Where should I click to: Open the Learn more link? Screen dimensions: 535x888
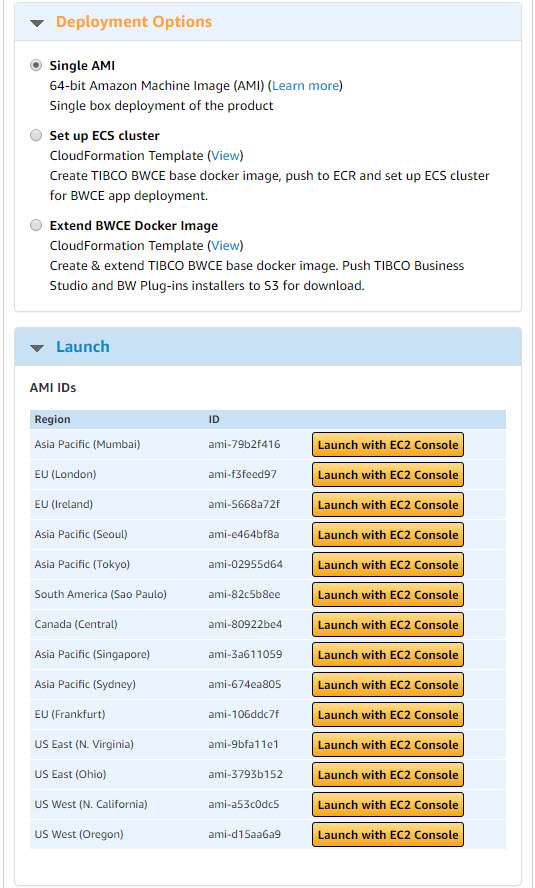[306, 86]
